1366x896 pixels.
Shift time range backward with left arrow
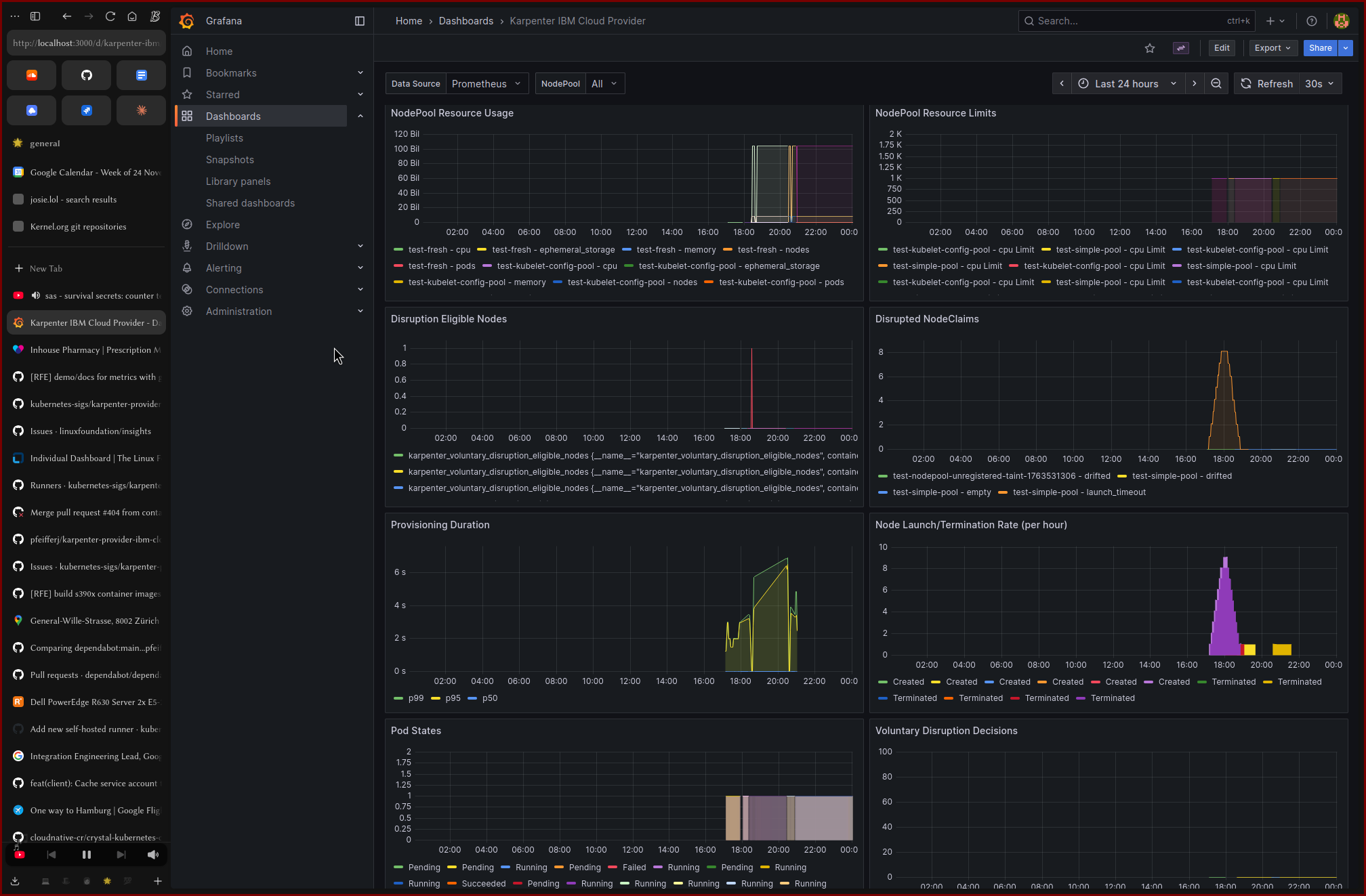click(1062, 83)
